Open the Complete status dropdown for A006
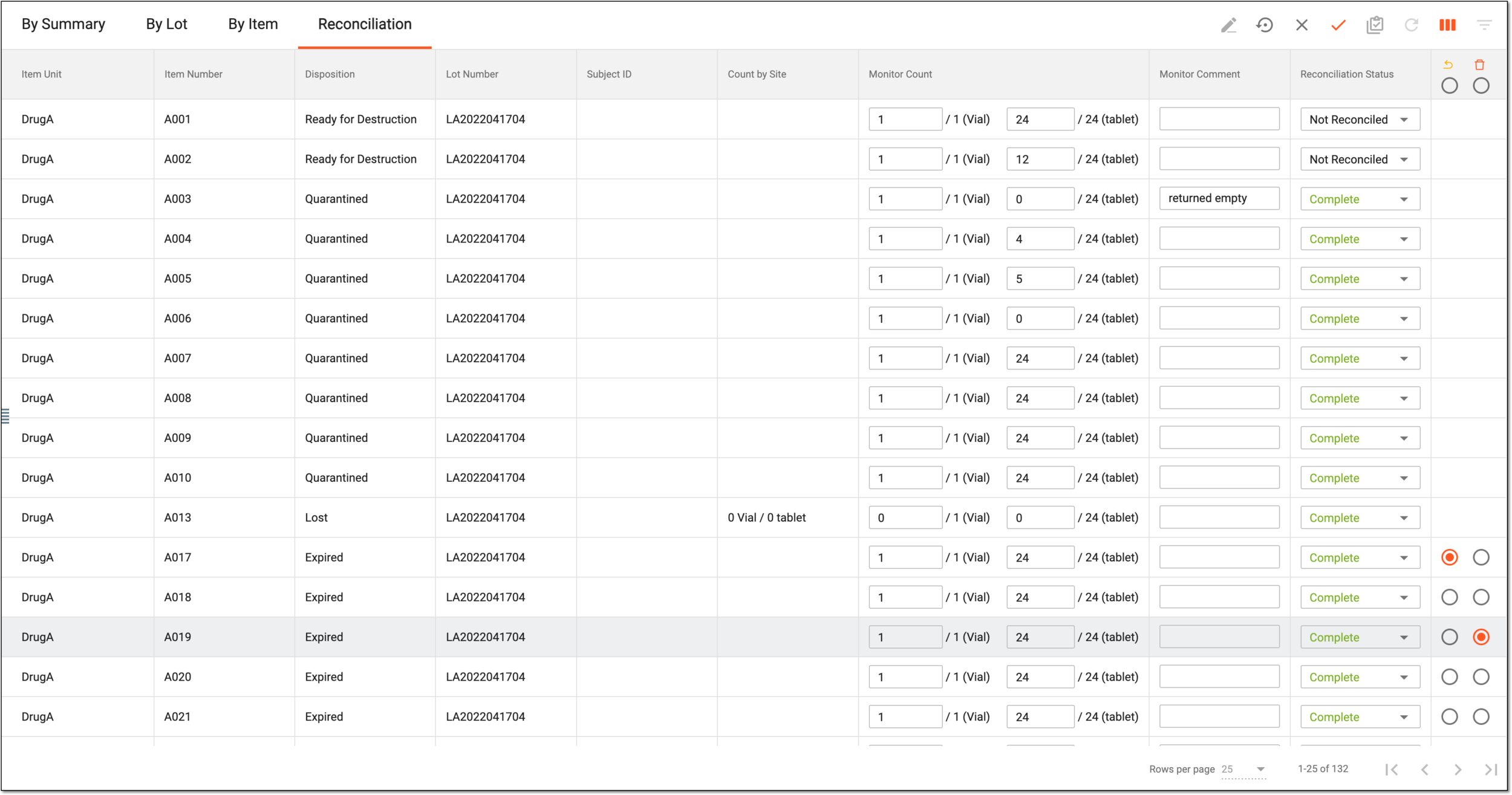The image size is (1512, 795). click(x=1360, y=319)
